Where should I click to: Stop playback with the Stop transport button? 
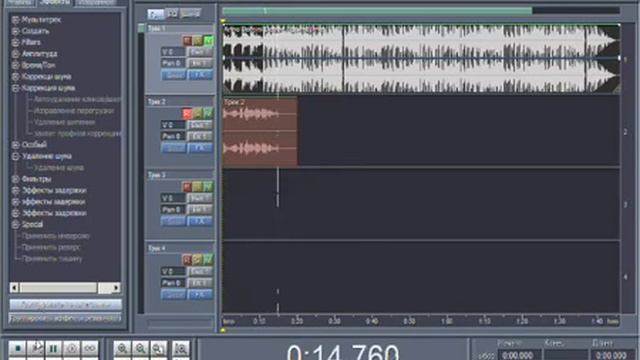click(18, 349)
